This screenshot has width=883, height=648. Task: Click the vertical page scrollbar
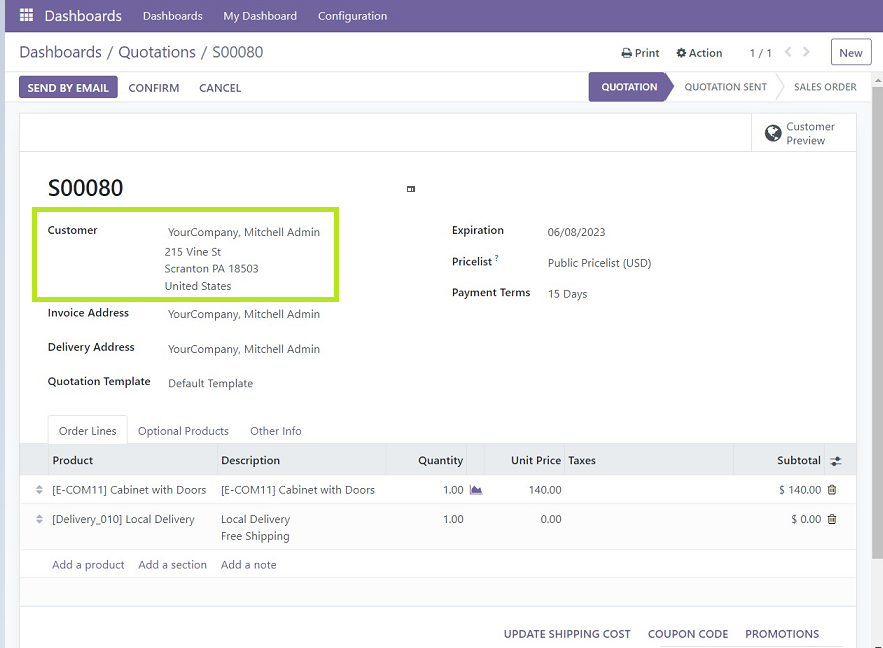coord(877,321)
